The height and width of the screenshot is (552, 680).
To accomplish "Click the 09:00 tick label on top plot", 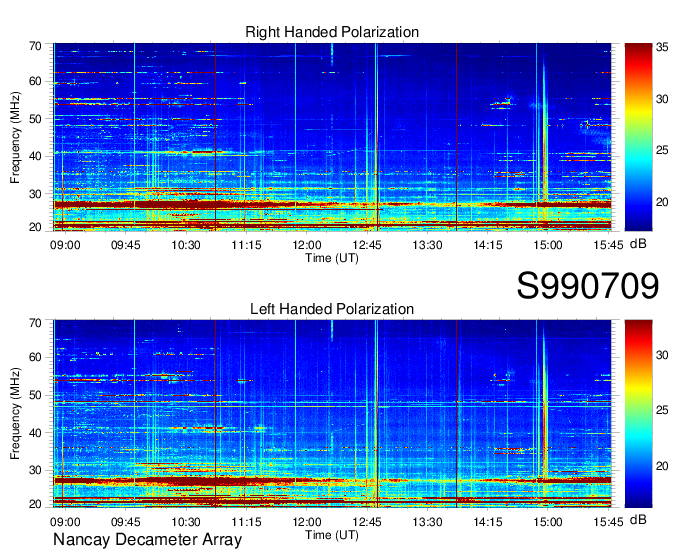I will pyautogui.click(x=65, y=245).
